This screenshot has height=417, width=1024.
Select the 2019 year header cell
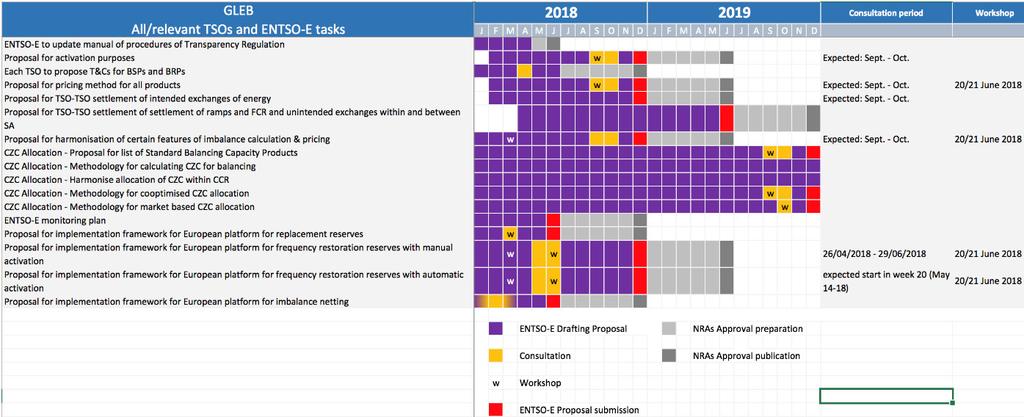(x=734, y=12)
